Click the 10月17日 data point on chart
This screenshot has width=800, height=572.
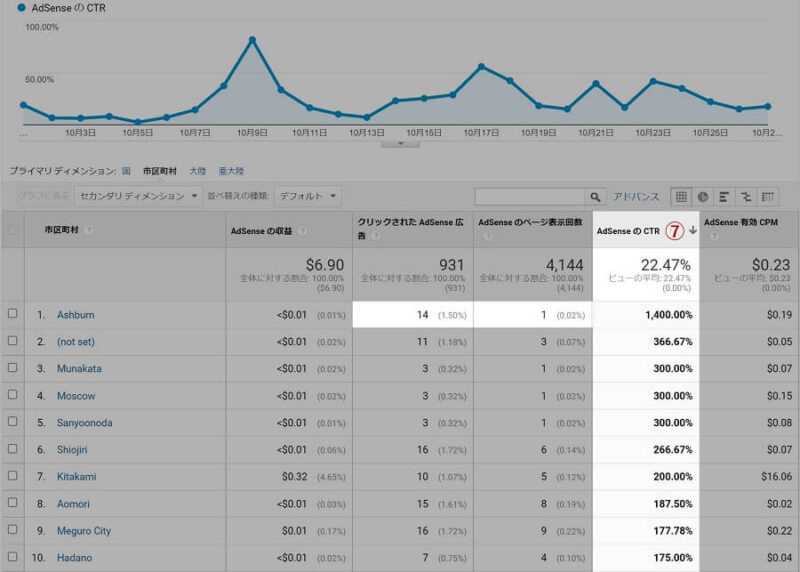(482, 66)
